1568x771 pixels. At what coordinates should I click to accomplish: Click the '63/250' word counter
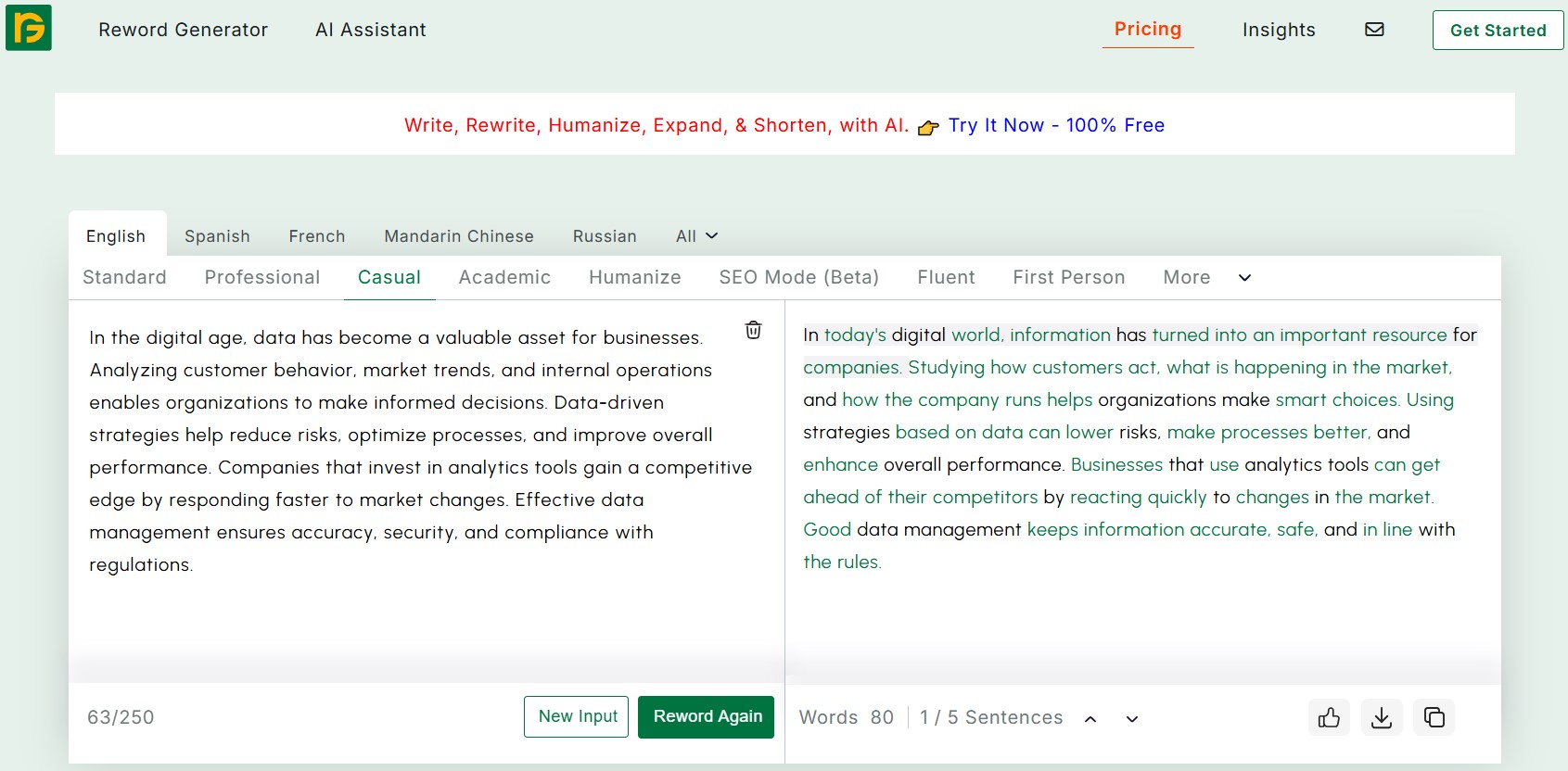coord(121,717)
